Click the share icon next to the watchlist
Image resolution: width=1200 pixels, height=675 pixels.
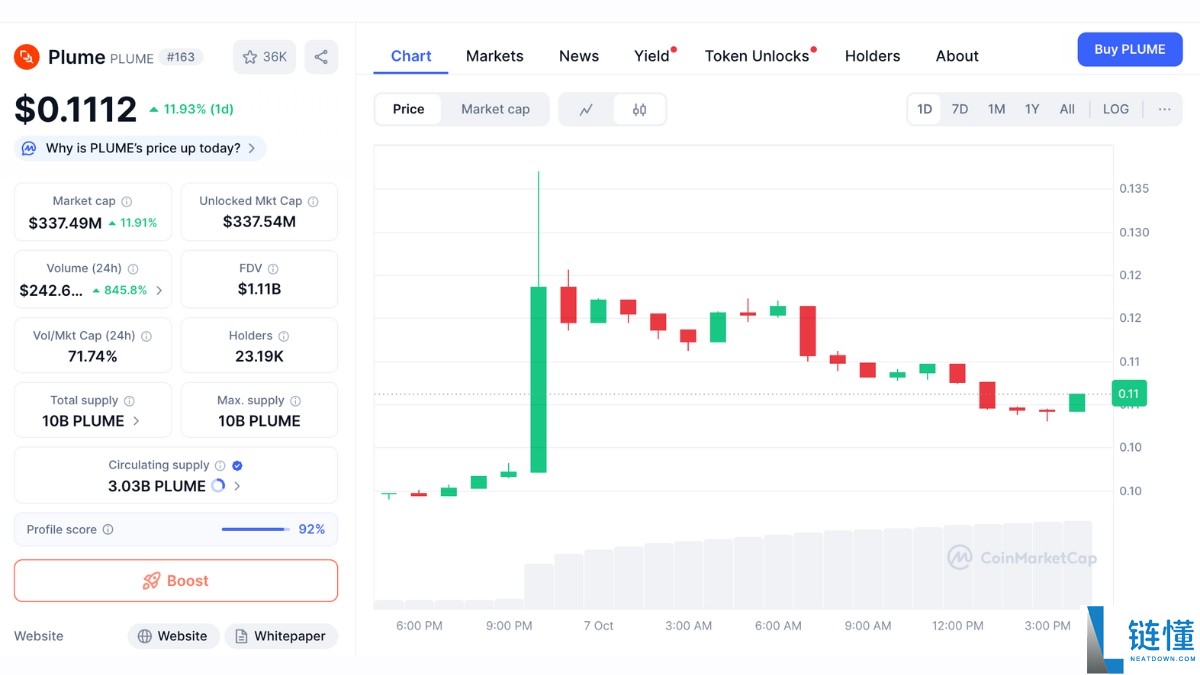(x=321, y=57)
